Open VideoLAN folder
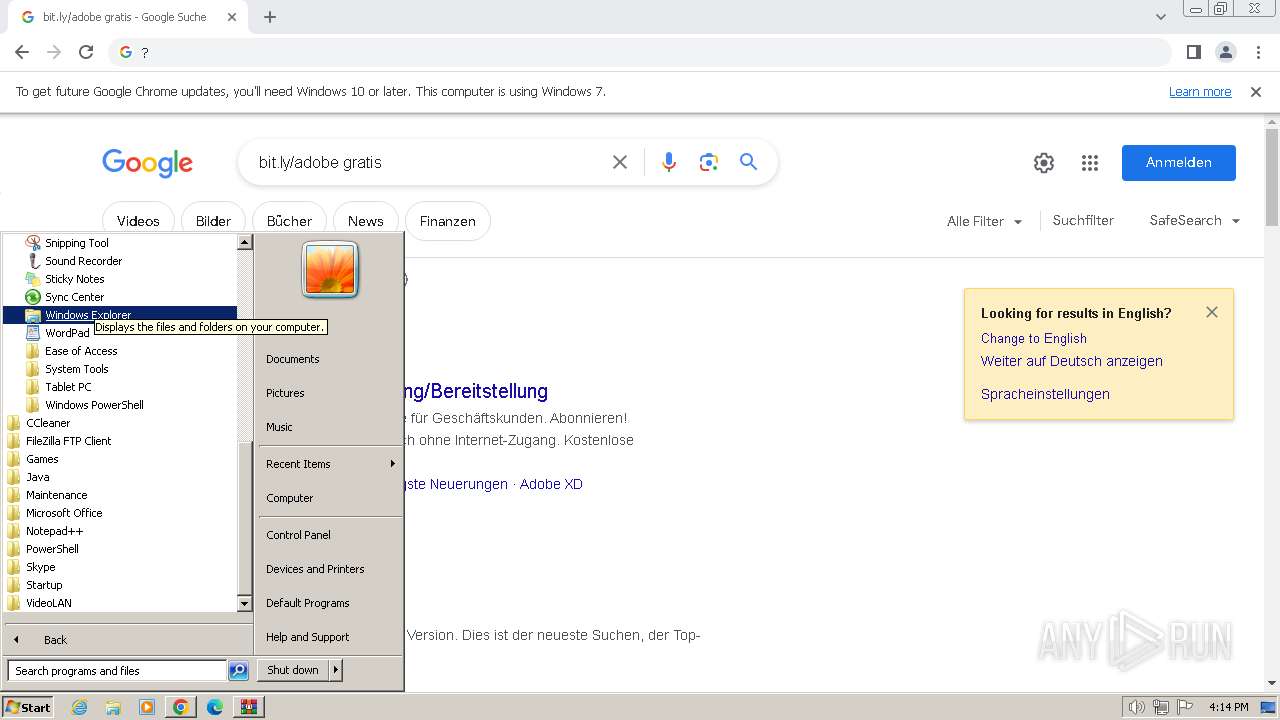 pyautogui.click(x=48, y=603)
